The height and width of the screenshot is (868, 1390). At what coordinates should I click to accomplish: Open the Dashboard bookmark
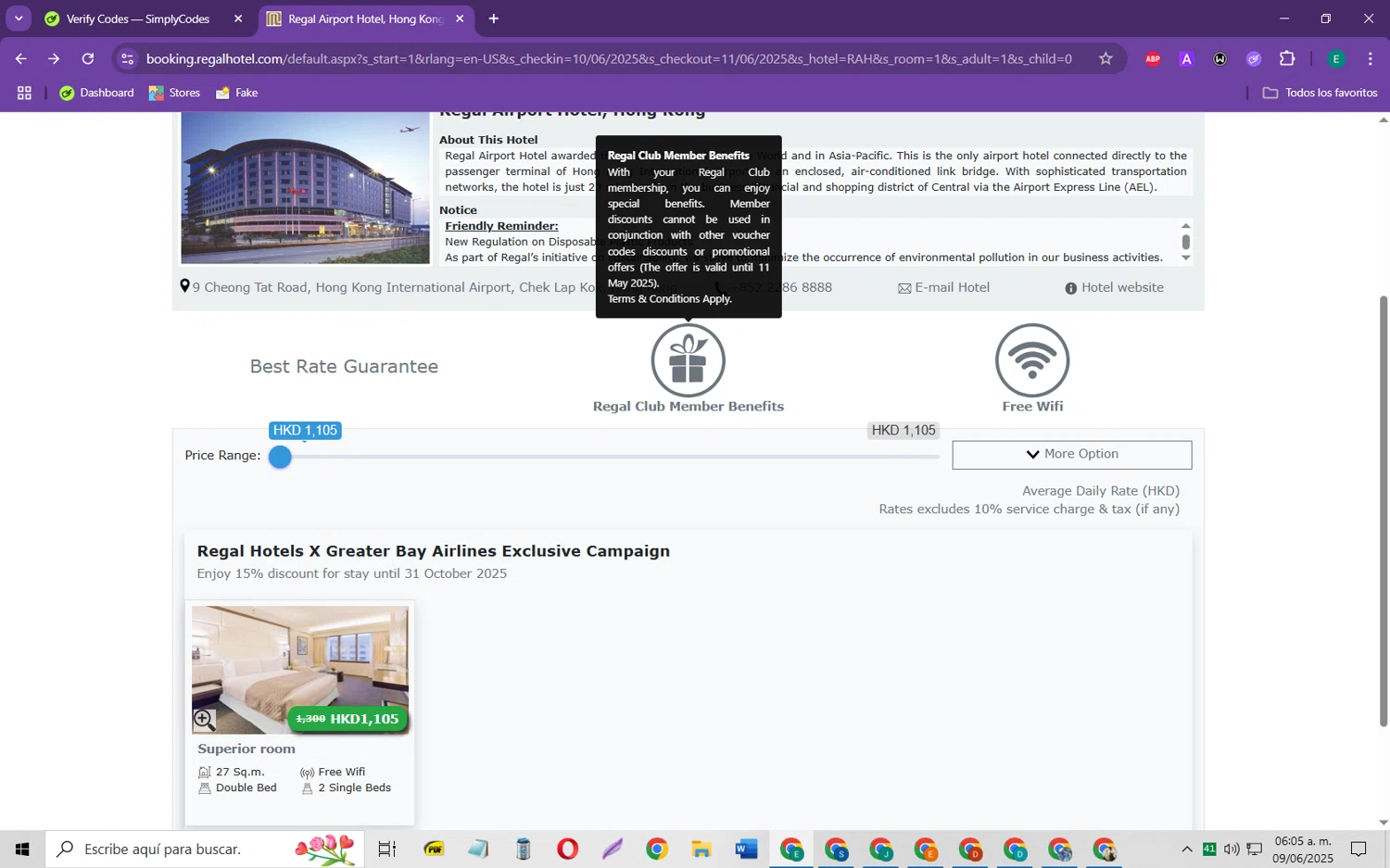[x=97, y=93]
